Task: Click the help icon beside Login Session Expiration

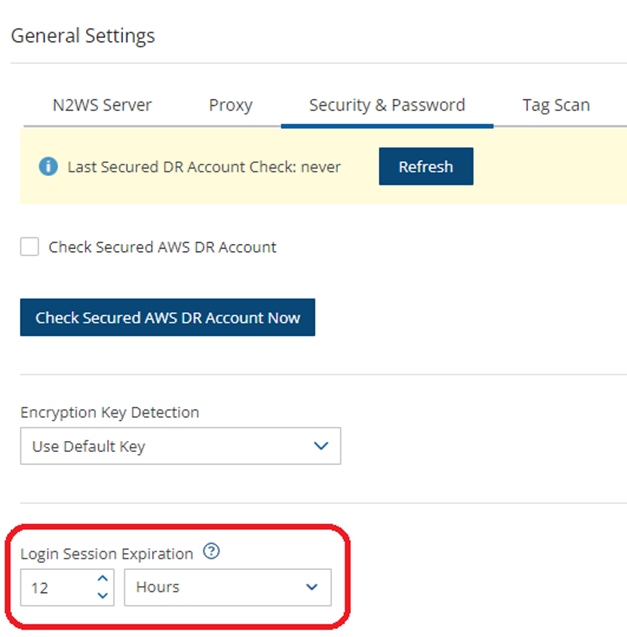Action: coord(211,551)
